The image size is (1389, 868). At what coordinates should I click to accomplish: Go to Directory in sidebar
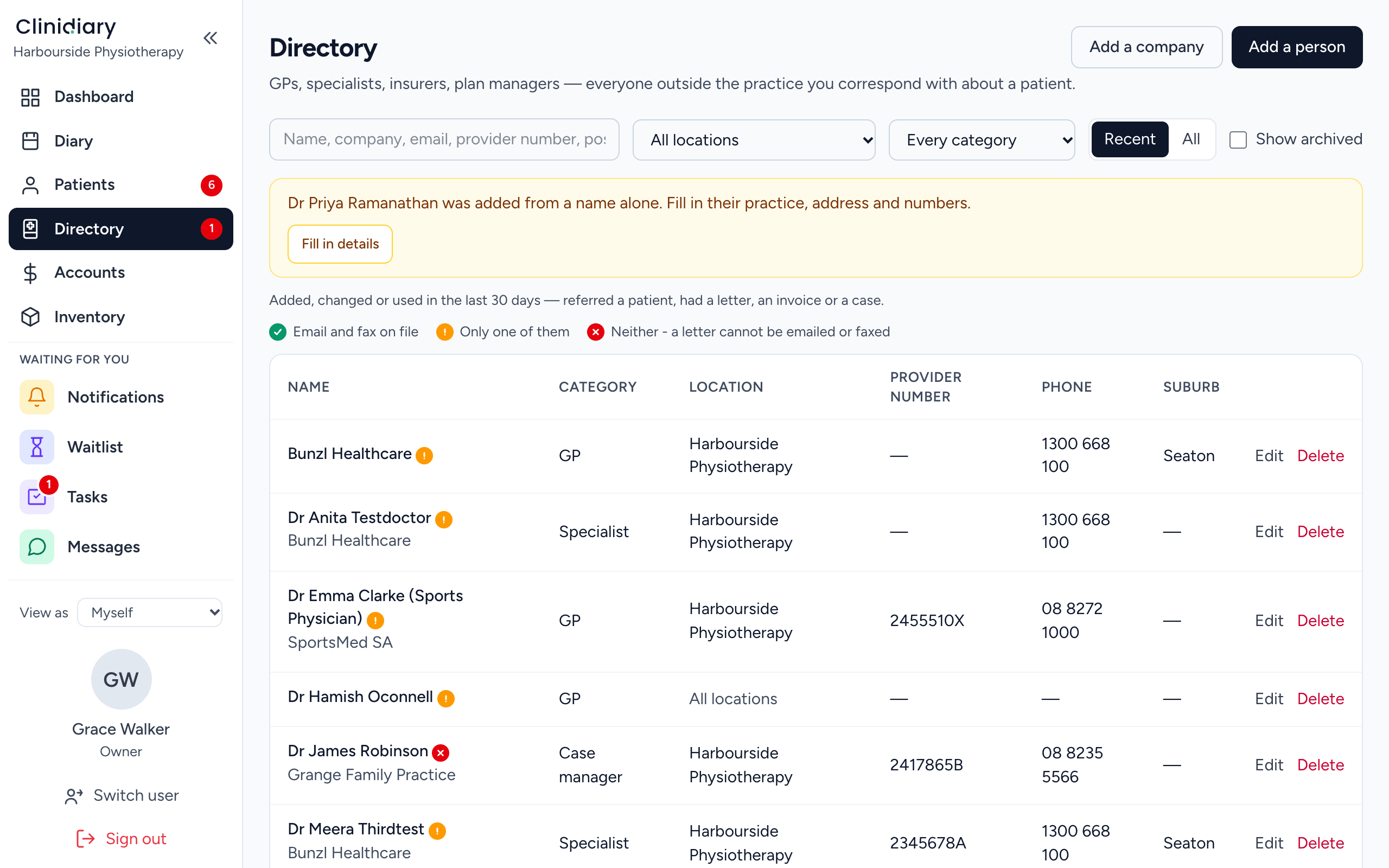121,229
